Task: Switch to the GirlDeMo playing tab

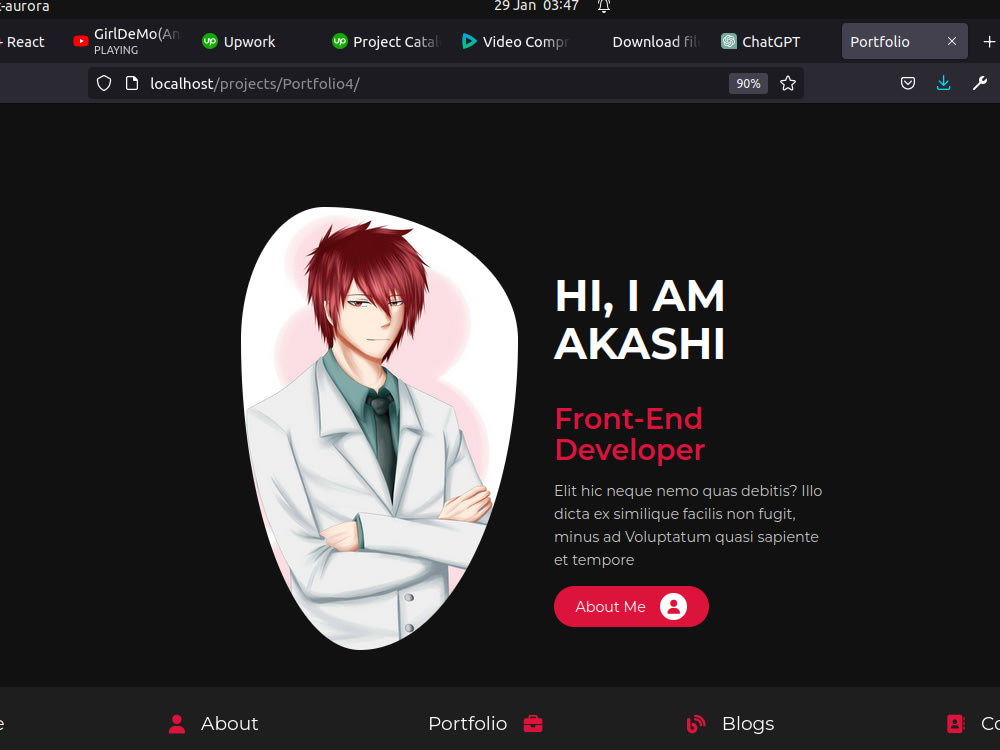Action: [x=128, y=41]
